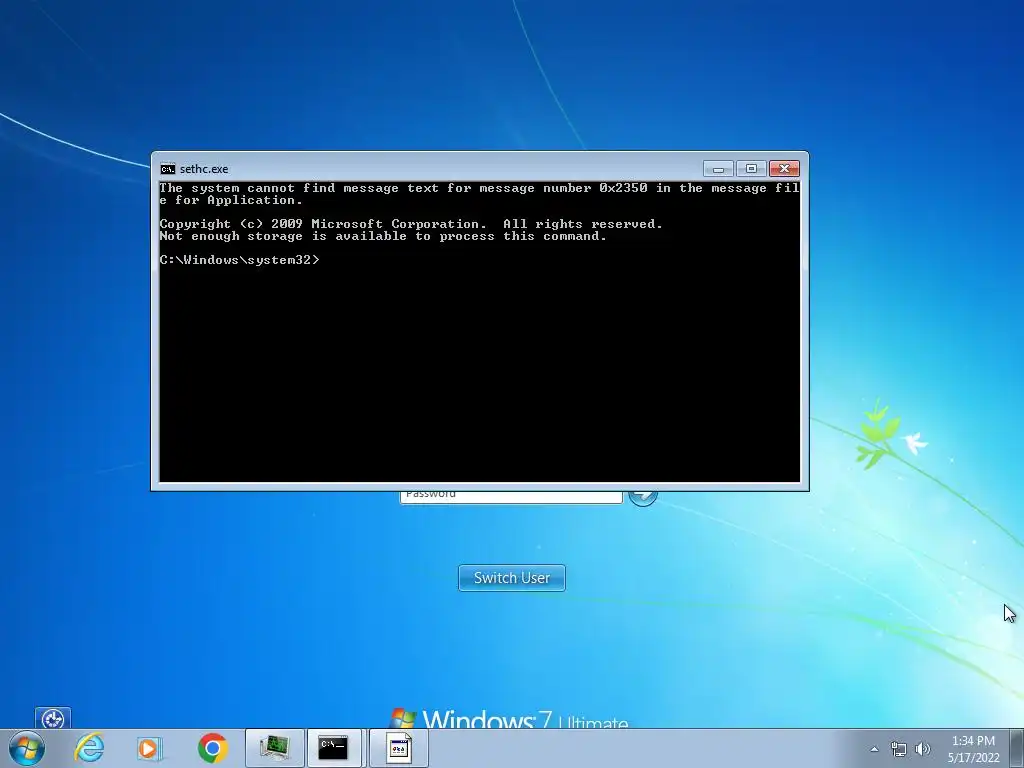The image size is (1024, 768).
Task: Select the command prompt taskbar button
Action: point(334,748)
